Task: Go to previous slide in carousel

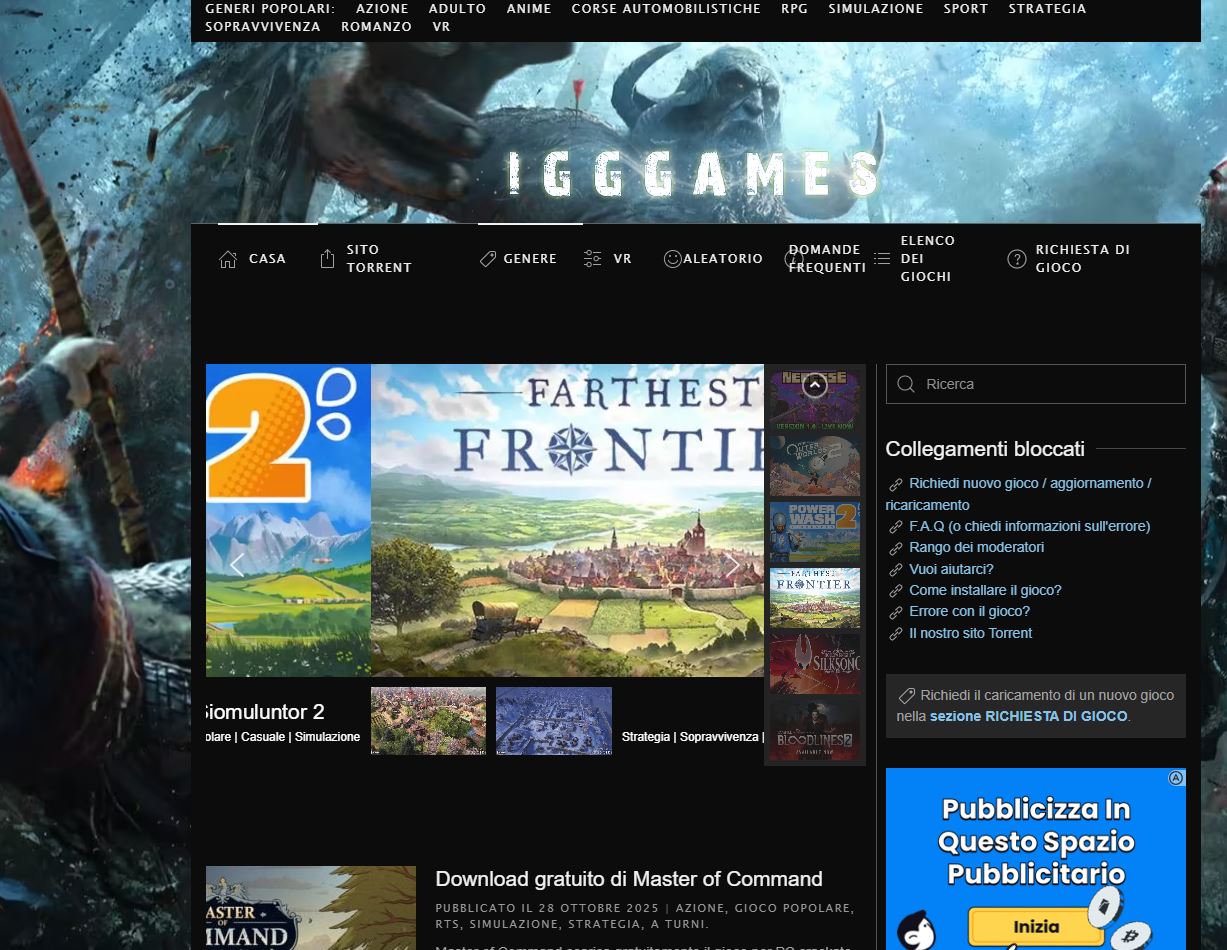Action: coord(237,565)
